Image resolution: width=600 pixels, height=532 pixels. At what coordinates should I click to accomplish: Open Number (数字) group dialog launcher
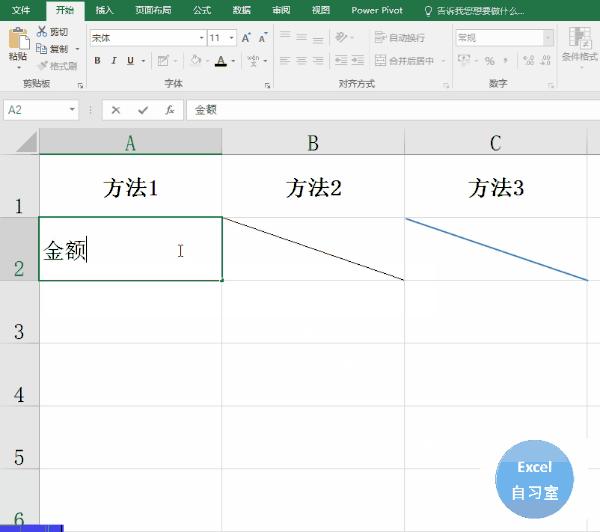[551, 85]
